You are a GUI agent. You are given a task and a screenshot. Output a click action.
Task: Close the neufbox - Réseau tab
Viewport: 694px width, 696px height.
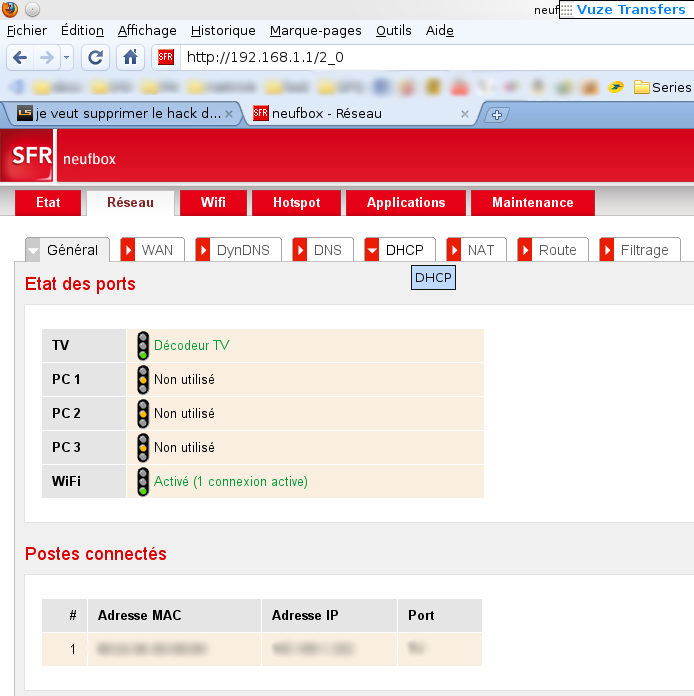[465, 114]
